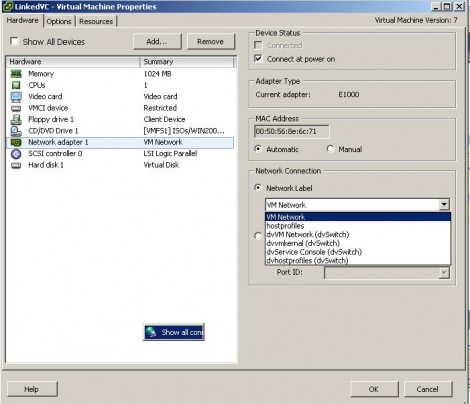Choose hostprofiles from the network list
This screenshot has height=404, width=470.
click(x=358, y=226)
